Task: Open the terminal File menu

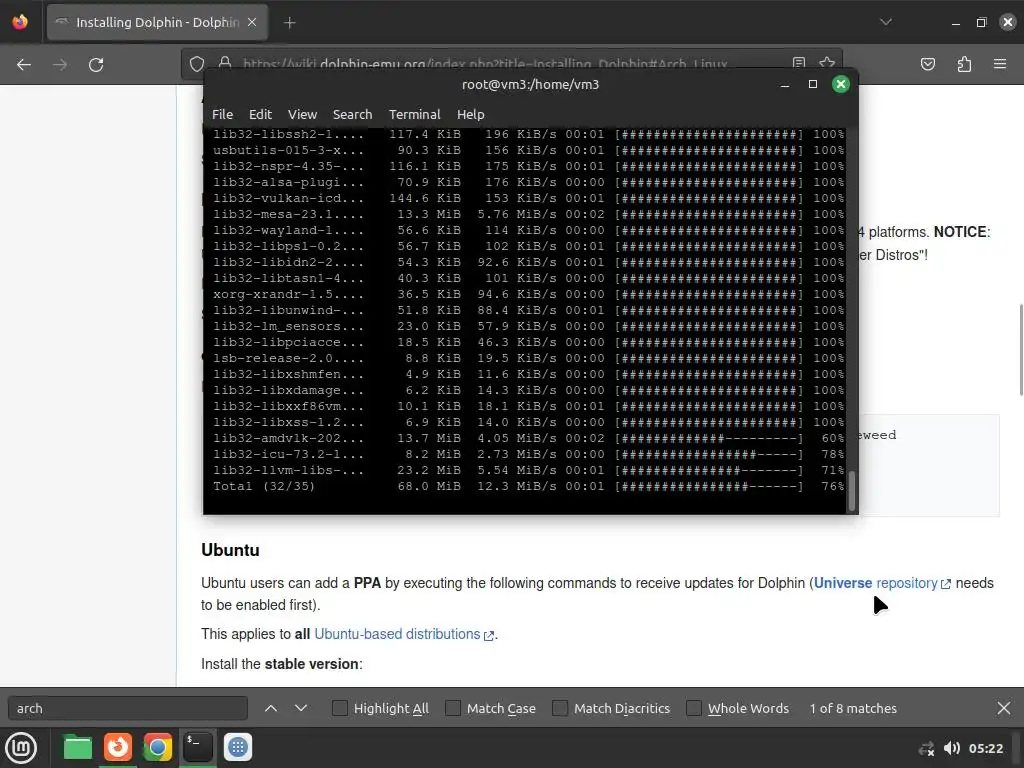Action: coord(222,114)
